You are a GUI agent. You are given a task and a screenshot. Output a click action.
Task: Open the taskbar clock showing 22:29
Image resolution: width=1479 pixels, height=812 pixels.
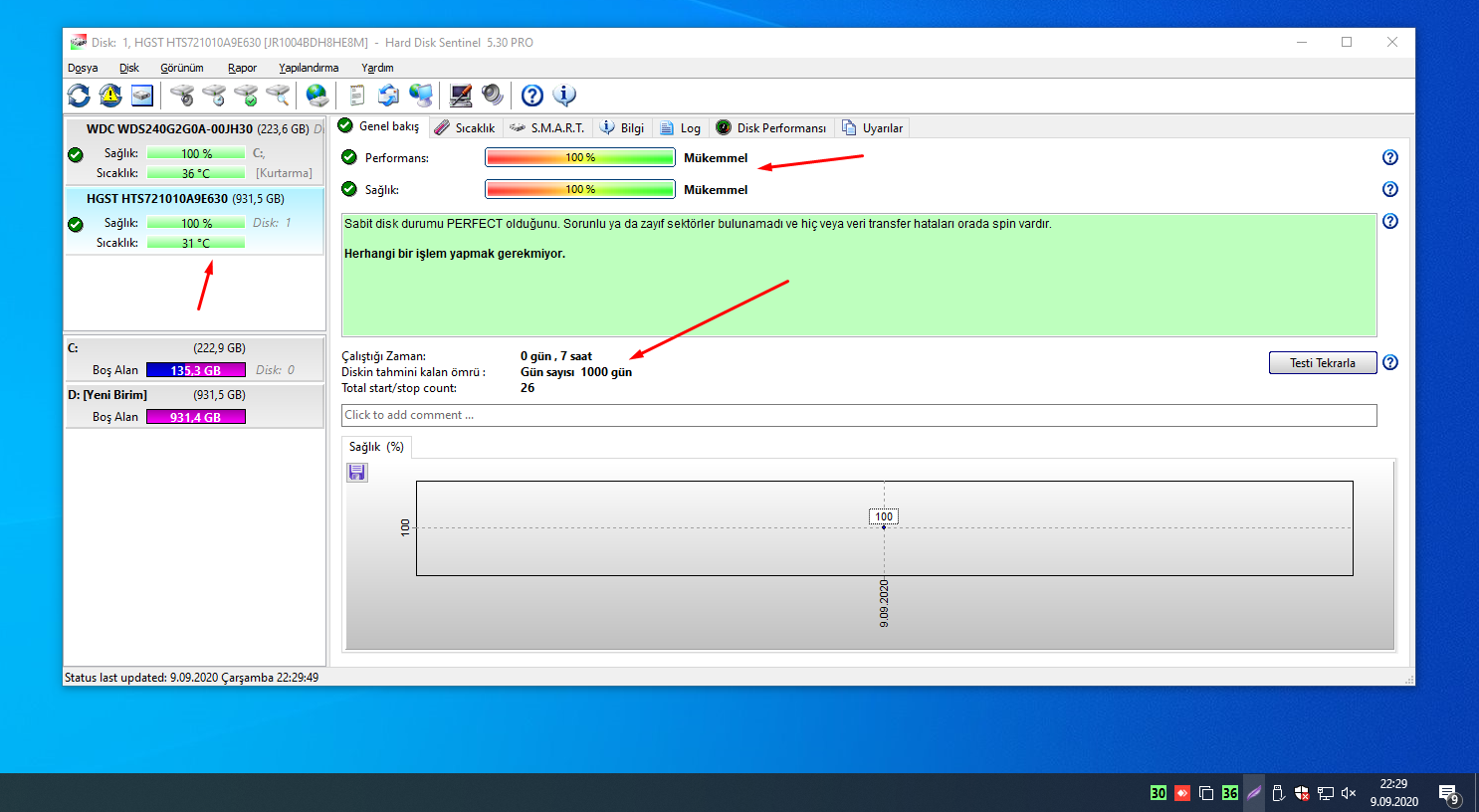[1393, 792]
